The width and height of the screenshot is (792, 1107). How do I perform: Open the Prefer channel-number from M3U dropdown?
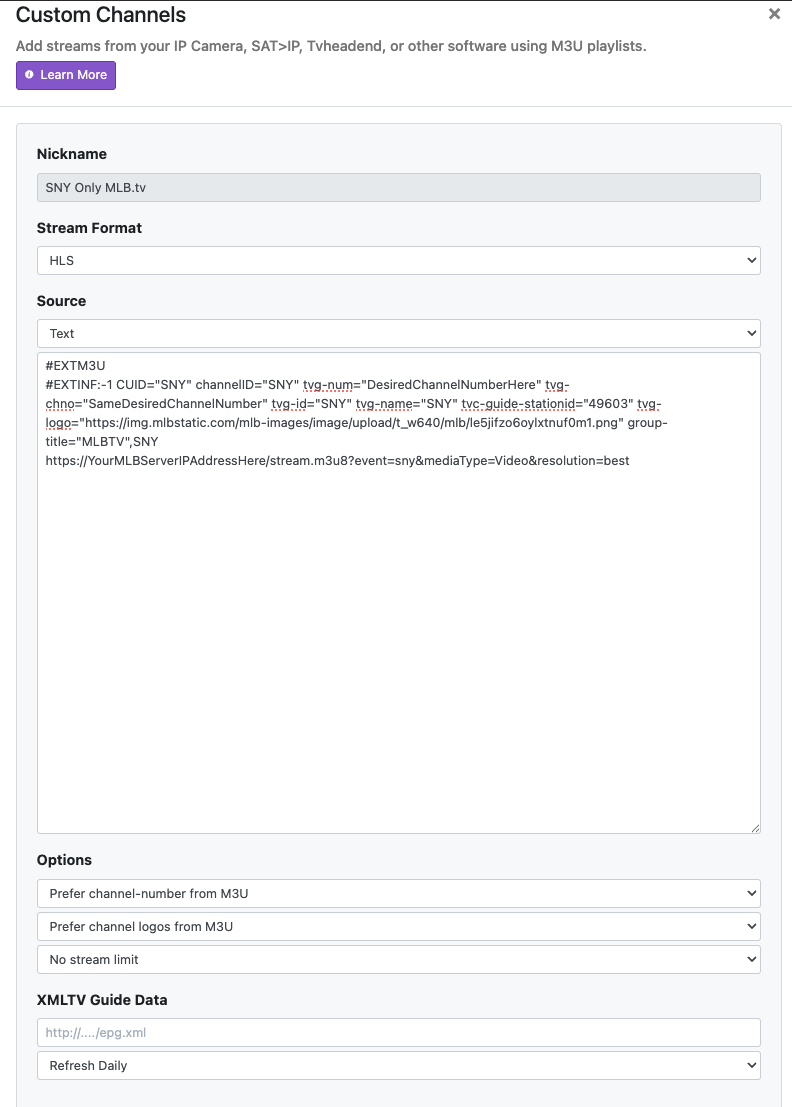coord(398,893)
